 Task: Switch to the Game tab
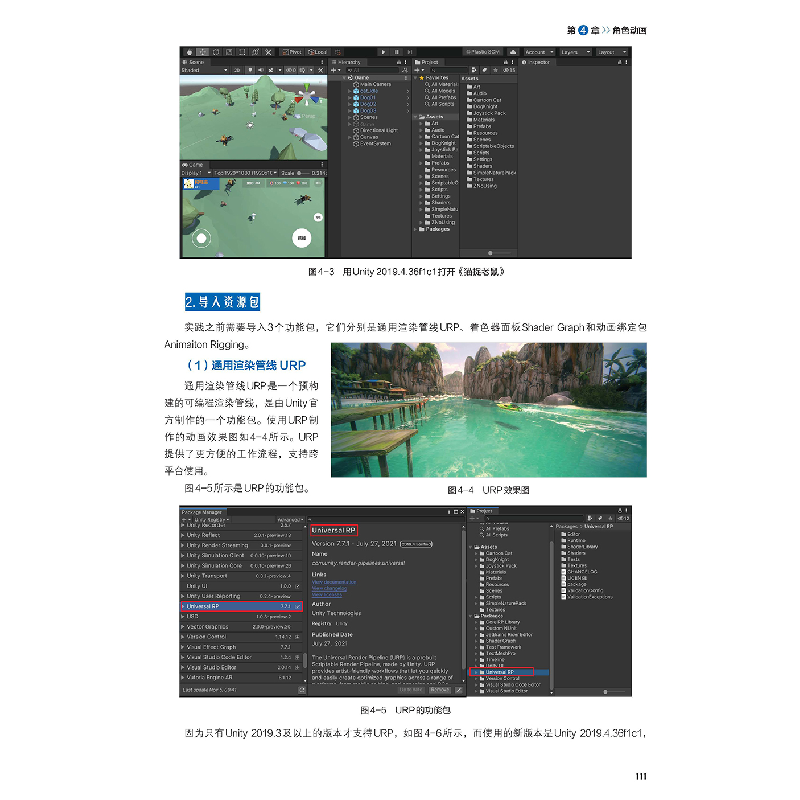(x=193, y=165)
